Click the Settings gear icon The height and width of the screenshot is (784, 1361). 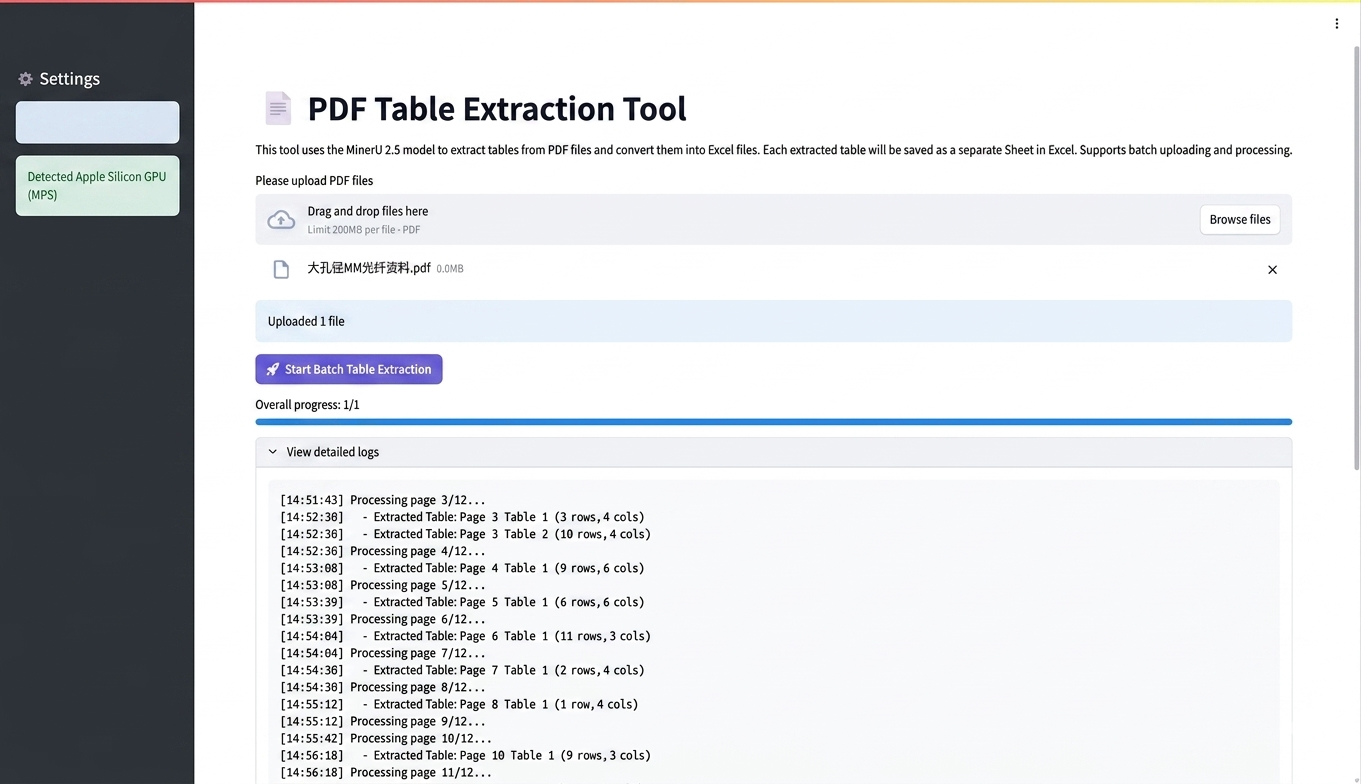tap(26, 79)
